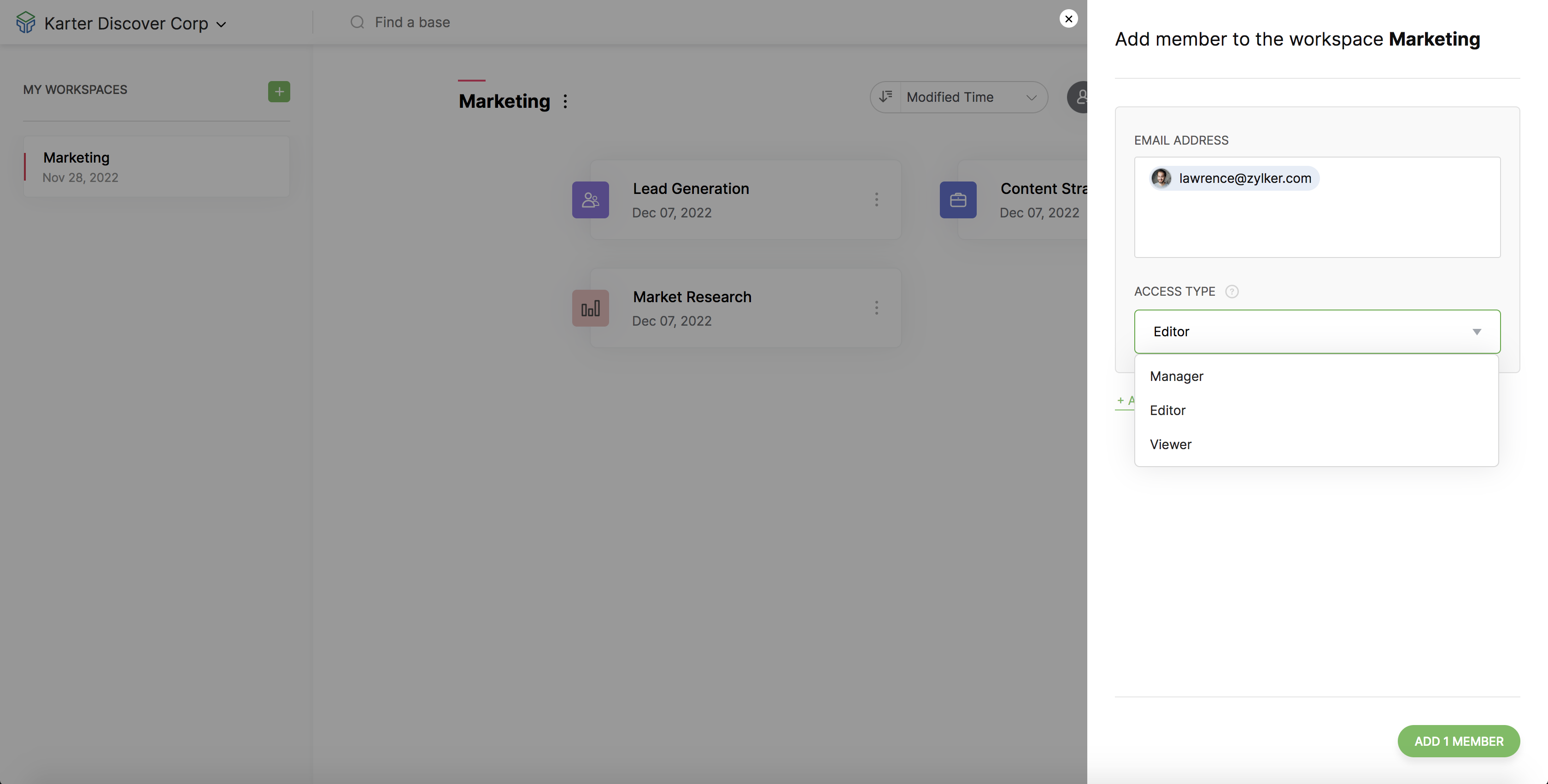Collapse the Editor access type dropdown
This screenshot has width=1548, height=784.
pyautogui.click(x=1477, y=332)
